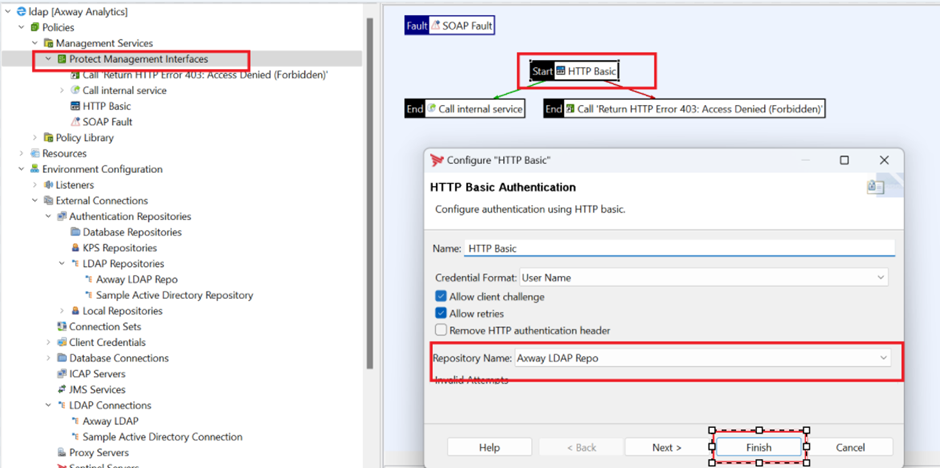Select KPS Repositories in the tree
Image resolution: width=940 pixels, height=468 pixels.
coord(119,248)
